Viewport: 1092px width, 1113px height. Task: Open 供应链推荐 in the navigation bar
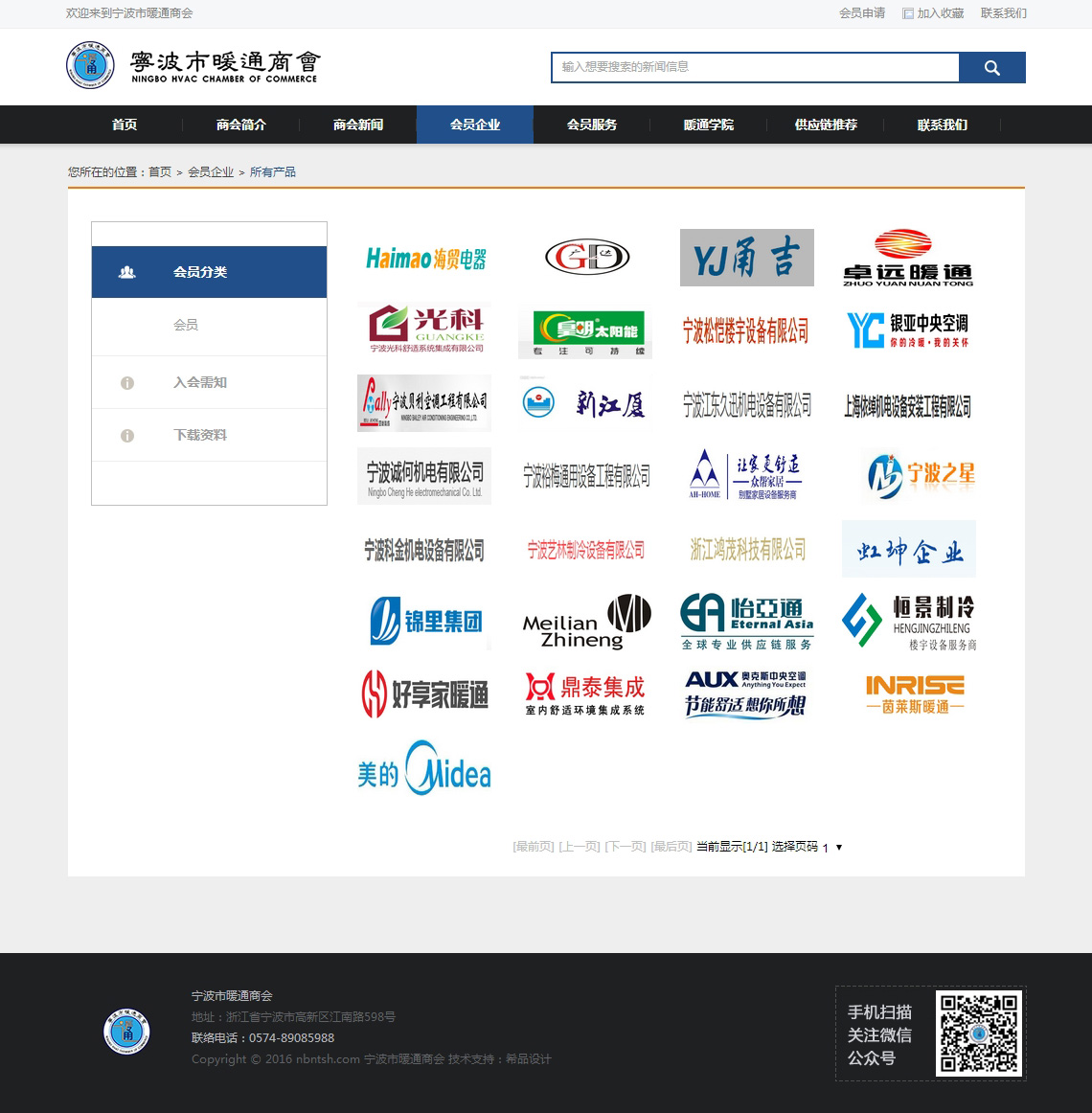[x=826, y=125]
